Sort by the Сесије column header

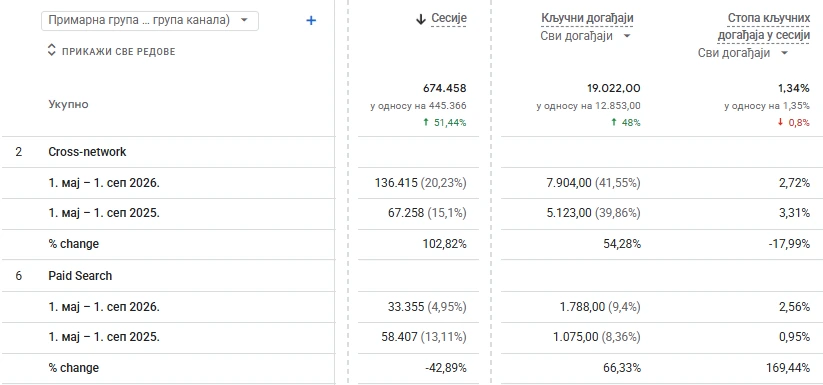tap(449, 19)
